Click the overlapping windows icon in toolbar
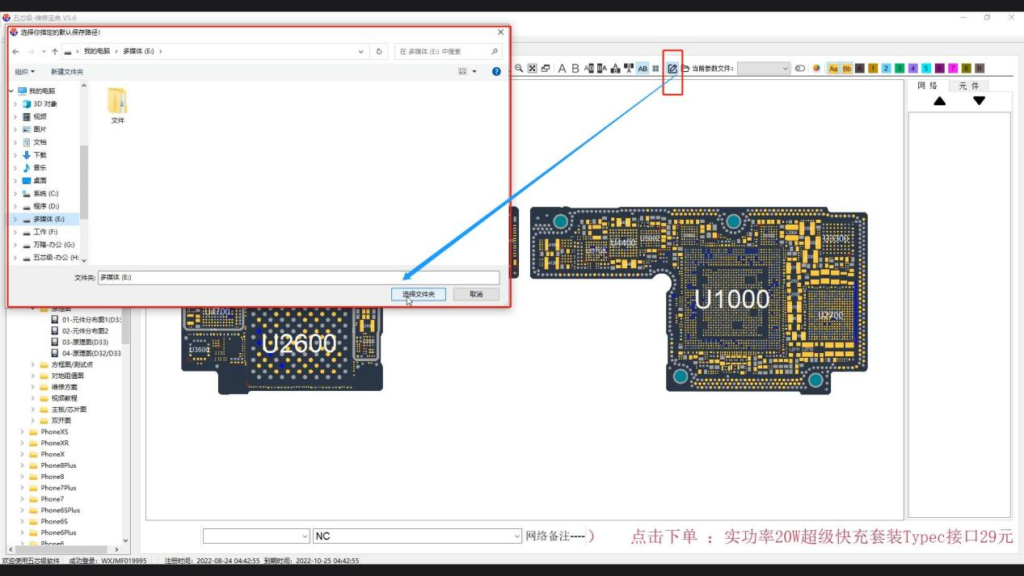This screenshot has height=576, width=1024. 545,68
